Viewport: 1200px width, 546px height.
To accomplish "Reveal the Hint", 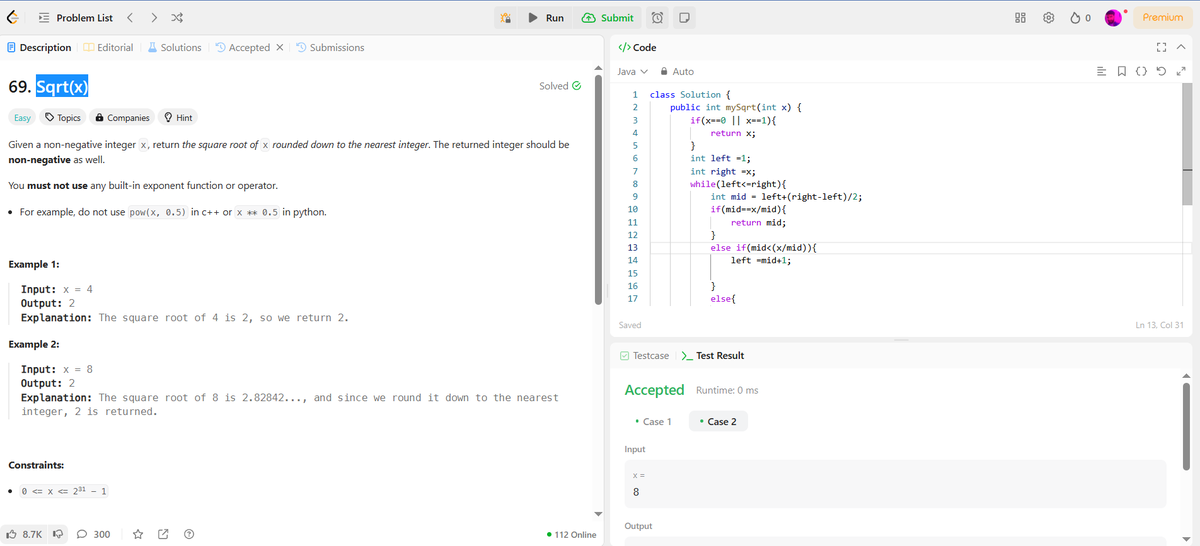I will click(178, 117).
